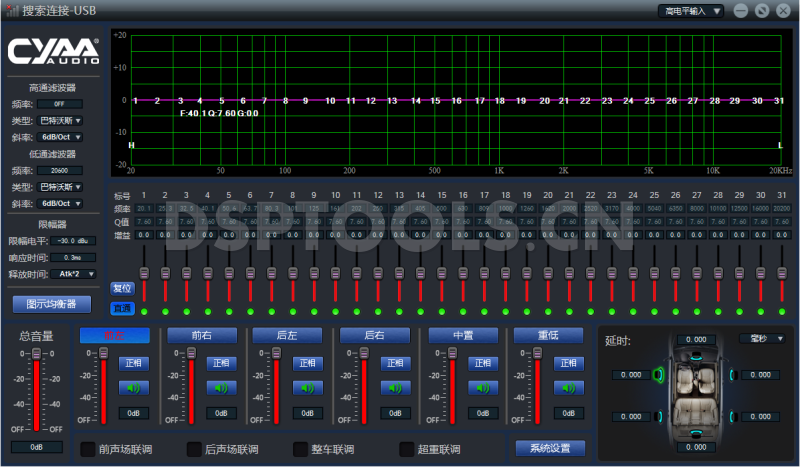Edit 限幅电平 -30.0 dBu field
Screen dimensions: 800x467
point(73,241)
